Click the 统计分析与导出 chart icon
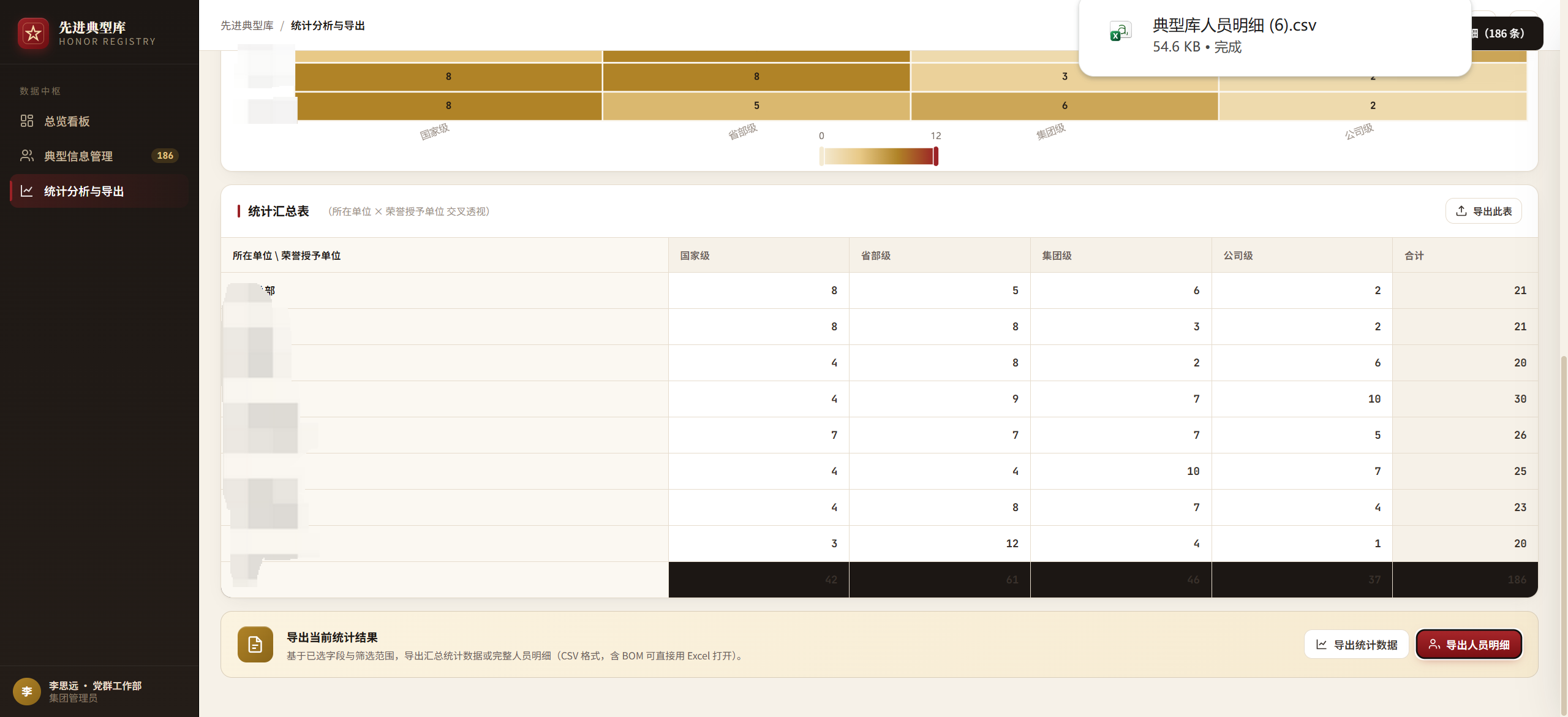This screenshot has height=717, width=1568. (27, 191)
